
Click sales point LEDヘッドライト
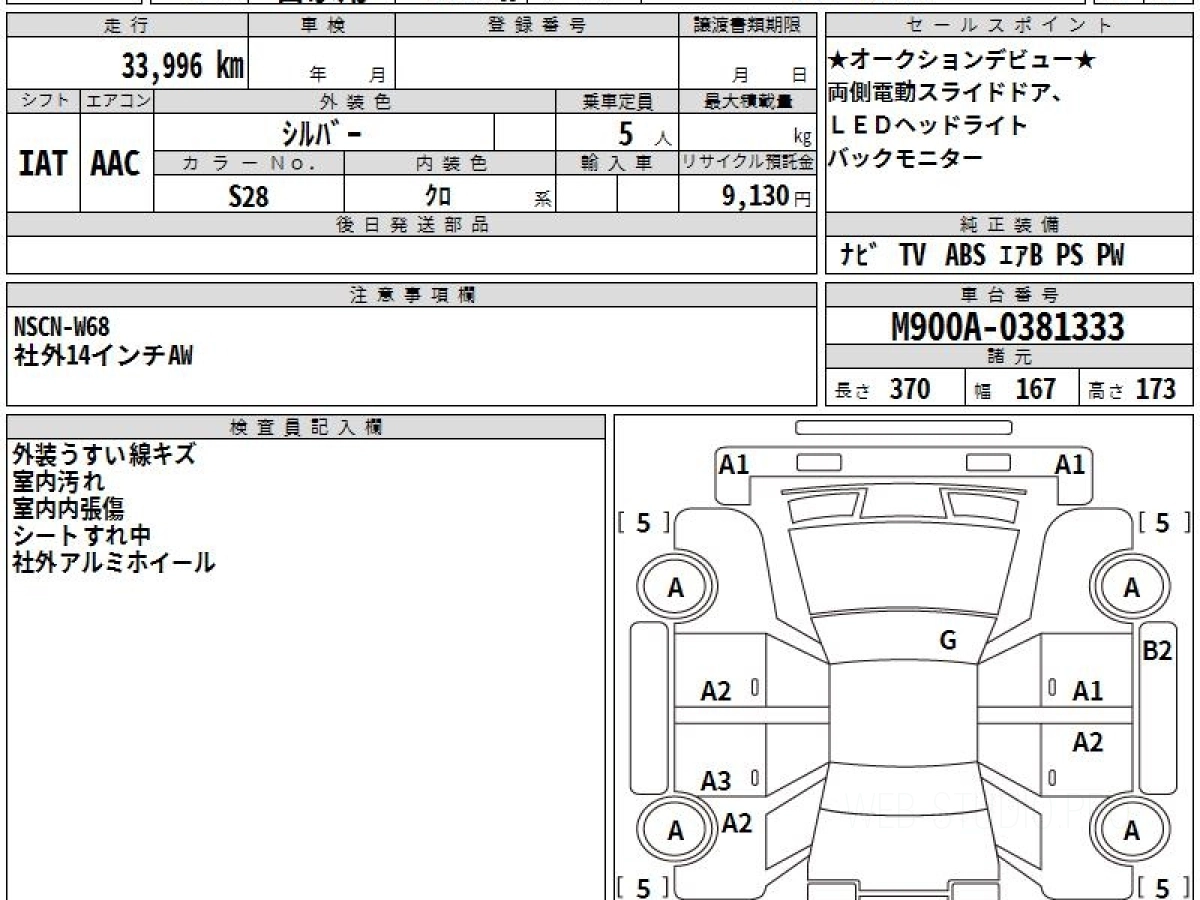click(928, 125)
